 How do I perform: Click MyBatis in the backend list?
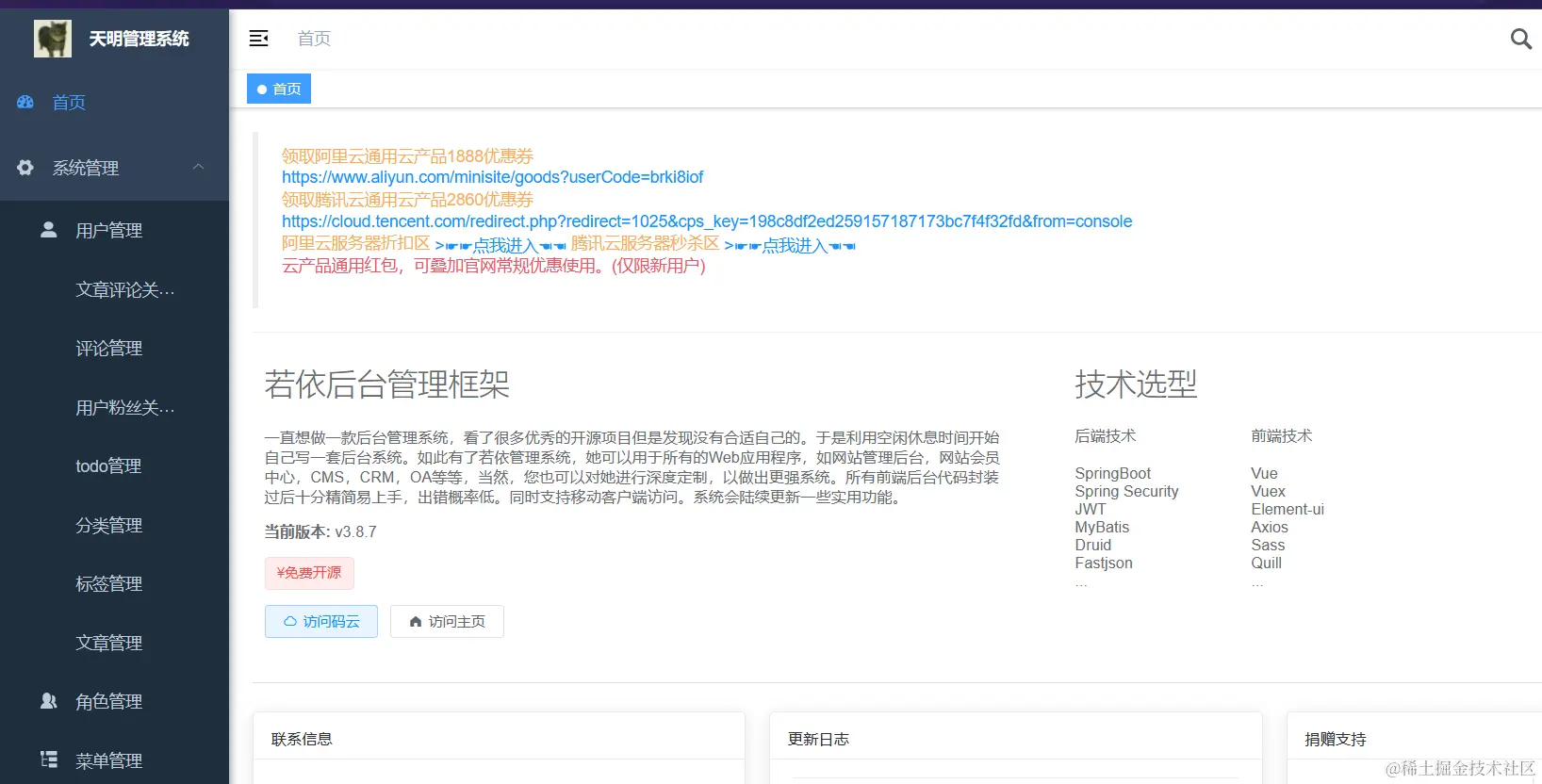tap(1102, 527)
